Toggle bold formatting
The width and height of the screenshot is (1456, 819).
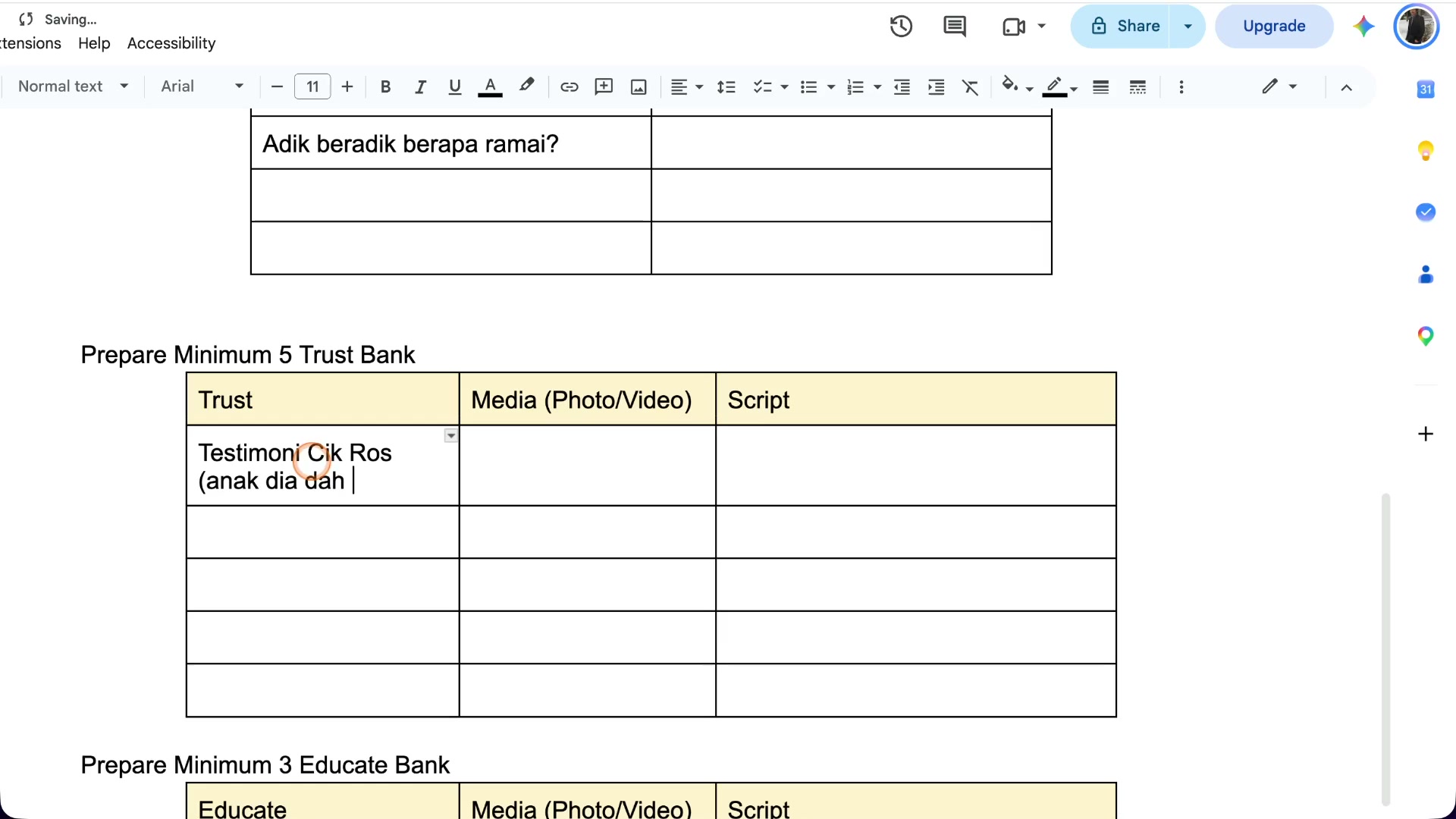coord(385,87)
